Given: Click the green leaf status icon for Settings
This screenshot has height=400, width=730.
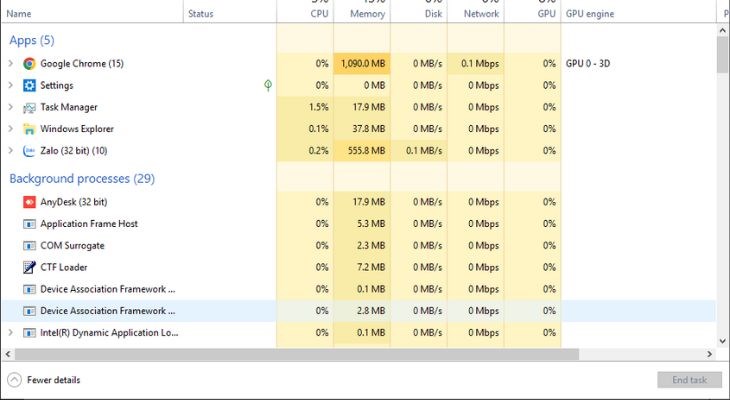Looking at the screenshot, I should pos(268,85).
